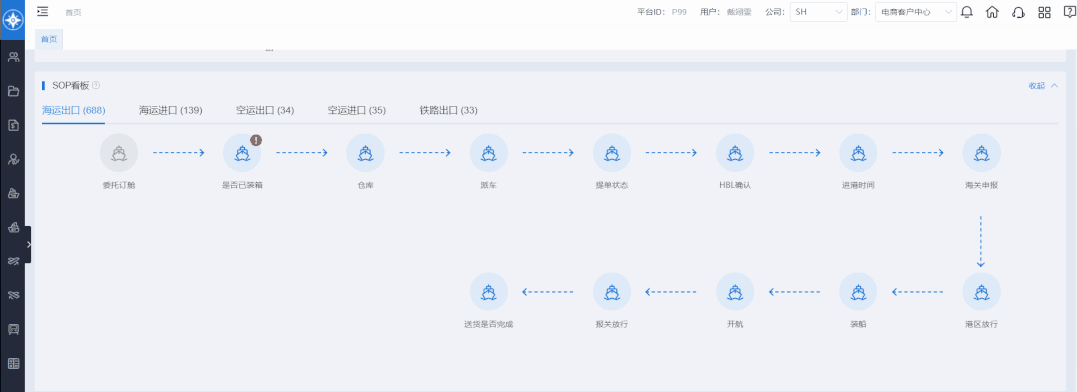Select the 海关申报 step icon
Screen dimensions: 1077x392
tap(982, 152)
